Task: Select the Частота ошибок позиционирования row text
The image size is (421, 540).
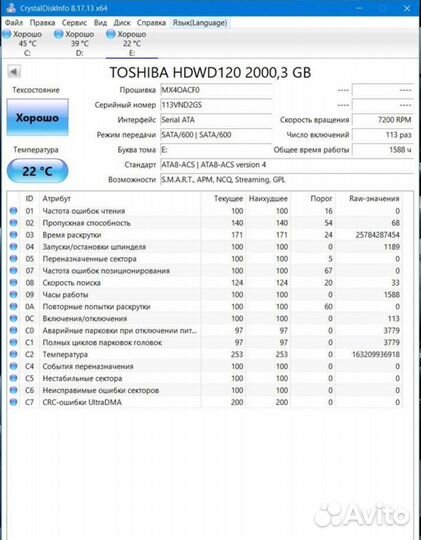Action: click(x=106, y=271)
